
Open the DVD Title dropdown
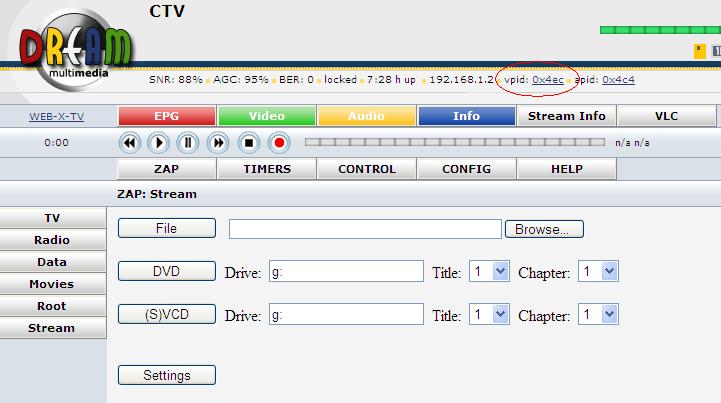489,271
